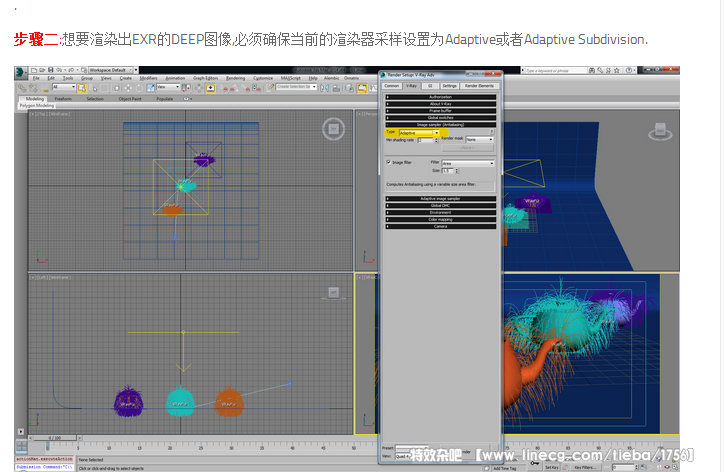
Task: Click the Angle Snap toggle icon
Action: 234,88
